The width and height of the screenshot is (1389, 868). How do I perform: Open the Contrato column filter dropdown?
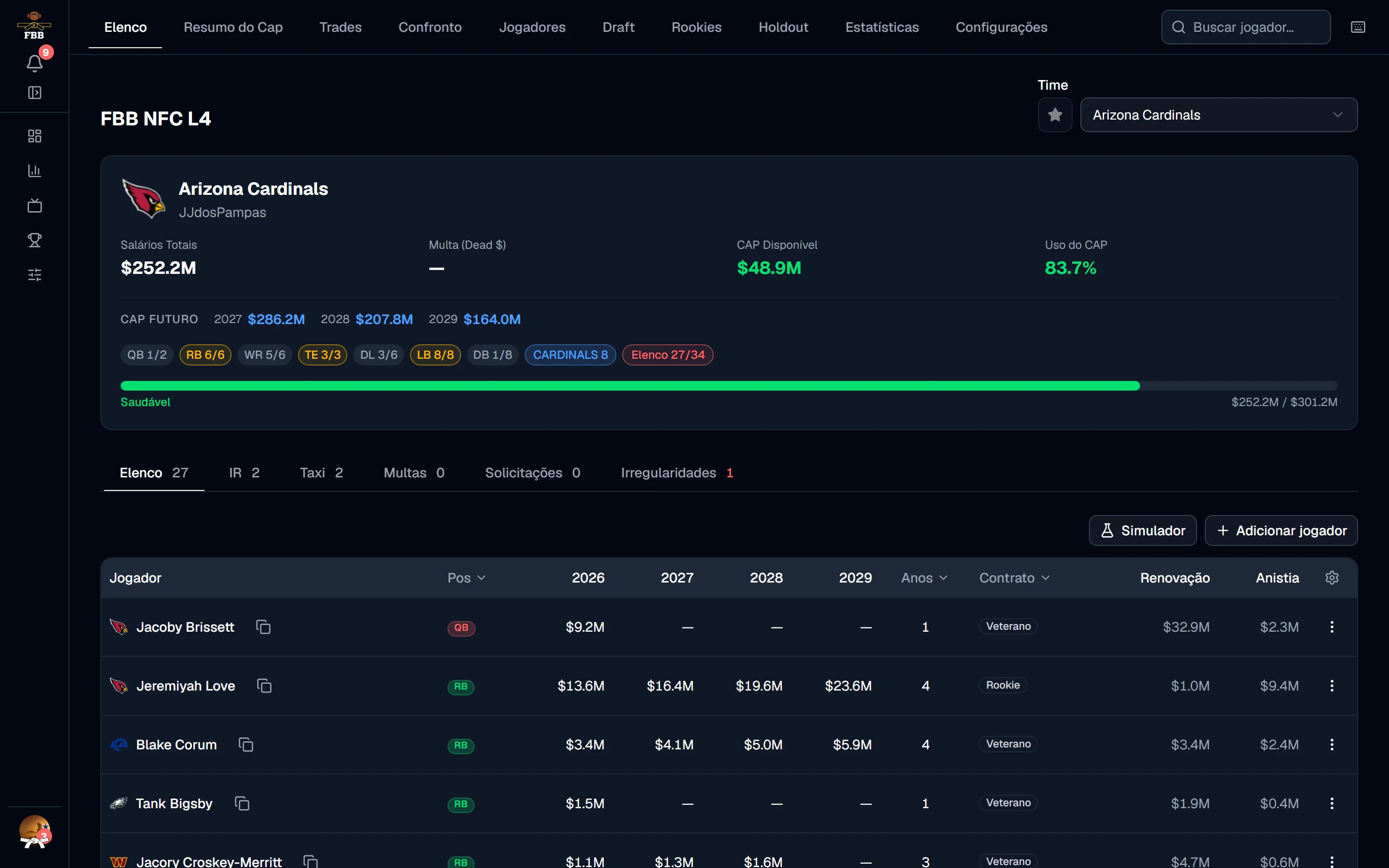(x=1014, y=578)
